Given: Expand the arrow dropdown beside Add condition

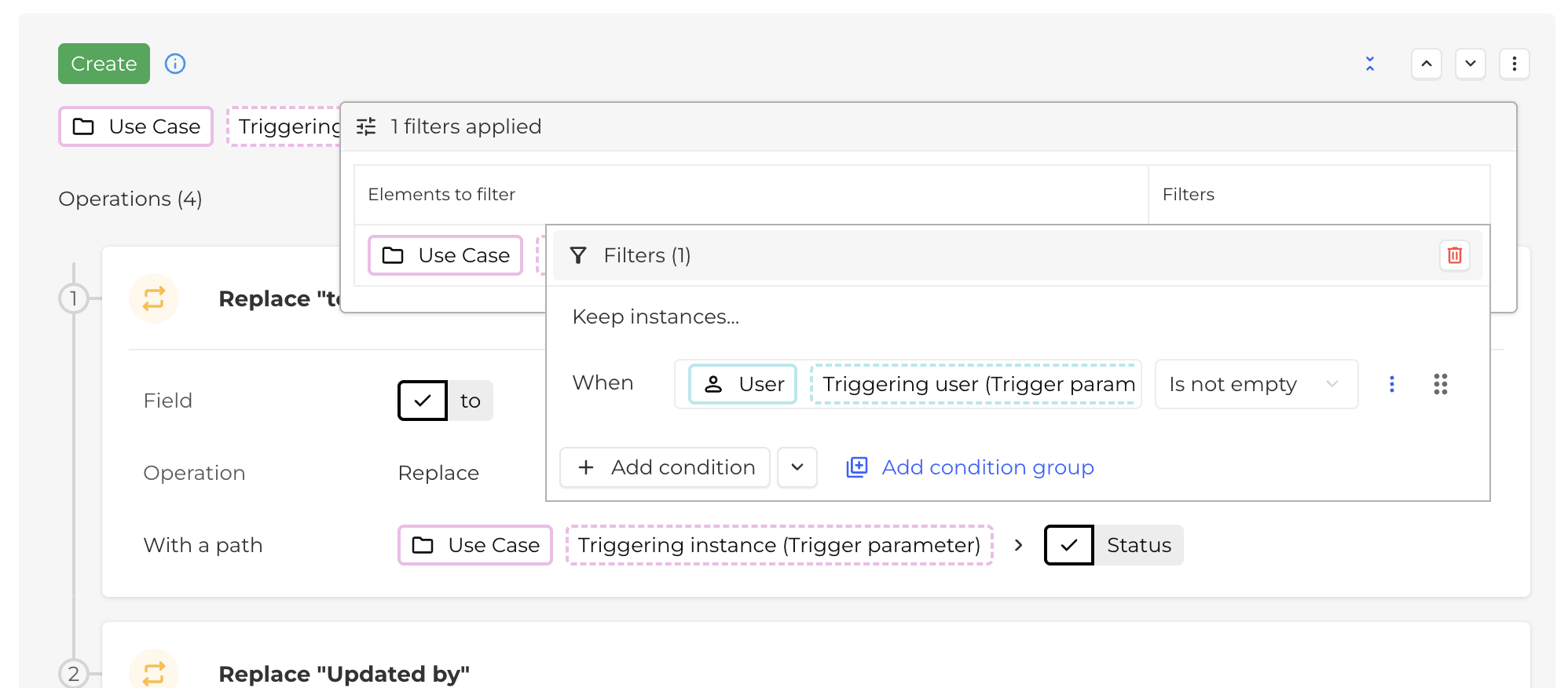Looking at the screenshot, I should (797, 467).
